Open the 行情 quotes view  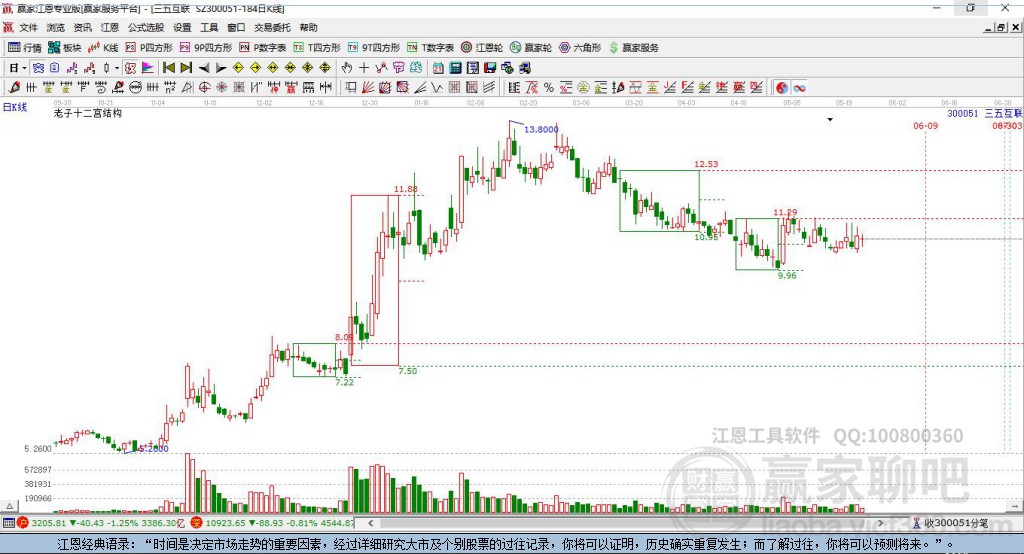tap(25, 48)
